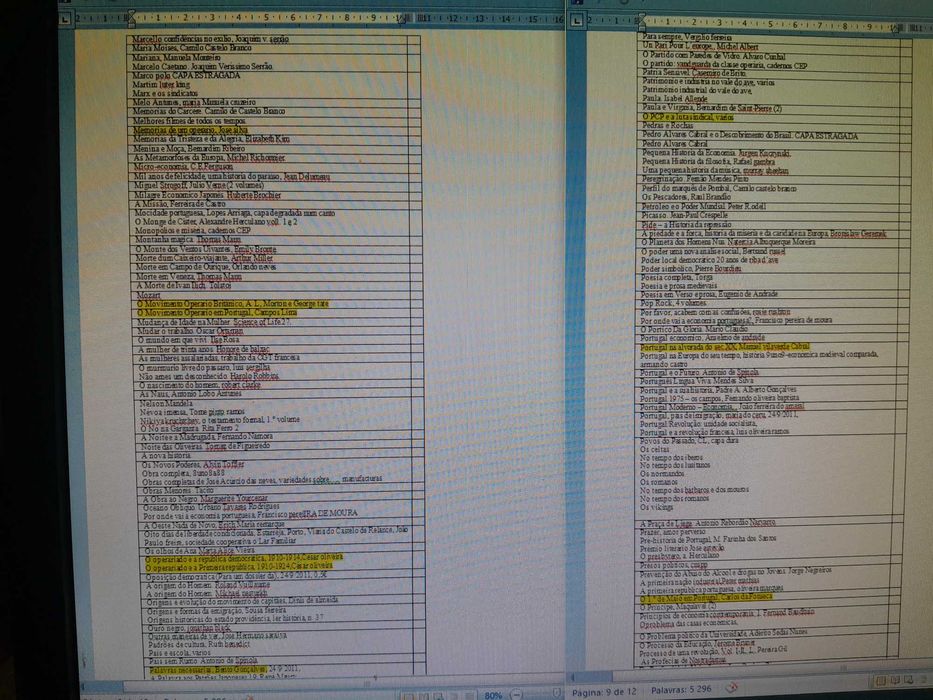This screenshot has height=700, width=933.
Task: Switch to Web Layout view in right window
Action: click(909, 680)
